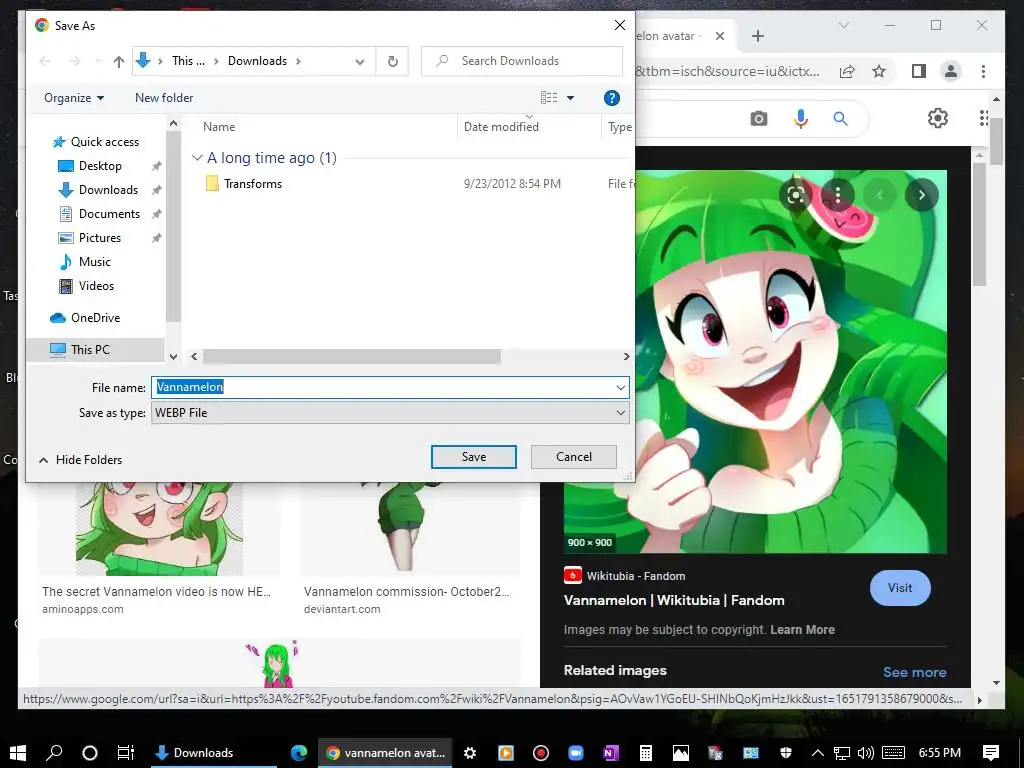Click the navigation pane scroll down arrow

pos(173,357)
